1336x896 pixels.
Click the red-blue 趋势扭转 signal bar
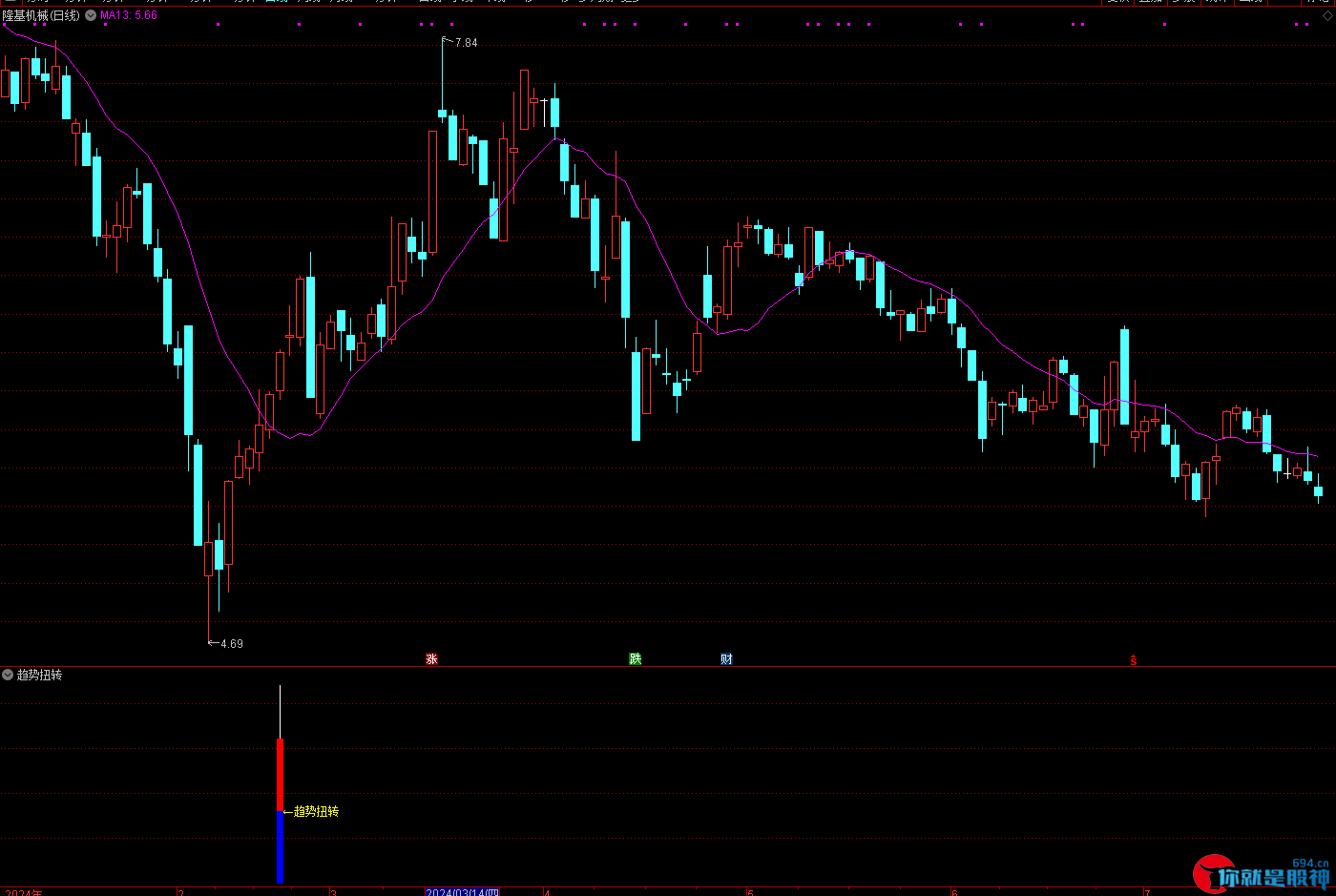(x=280, y=810)
